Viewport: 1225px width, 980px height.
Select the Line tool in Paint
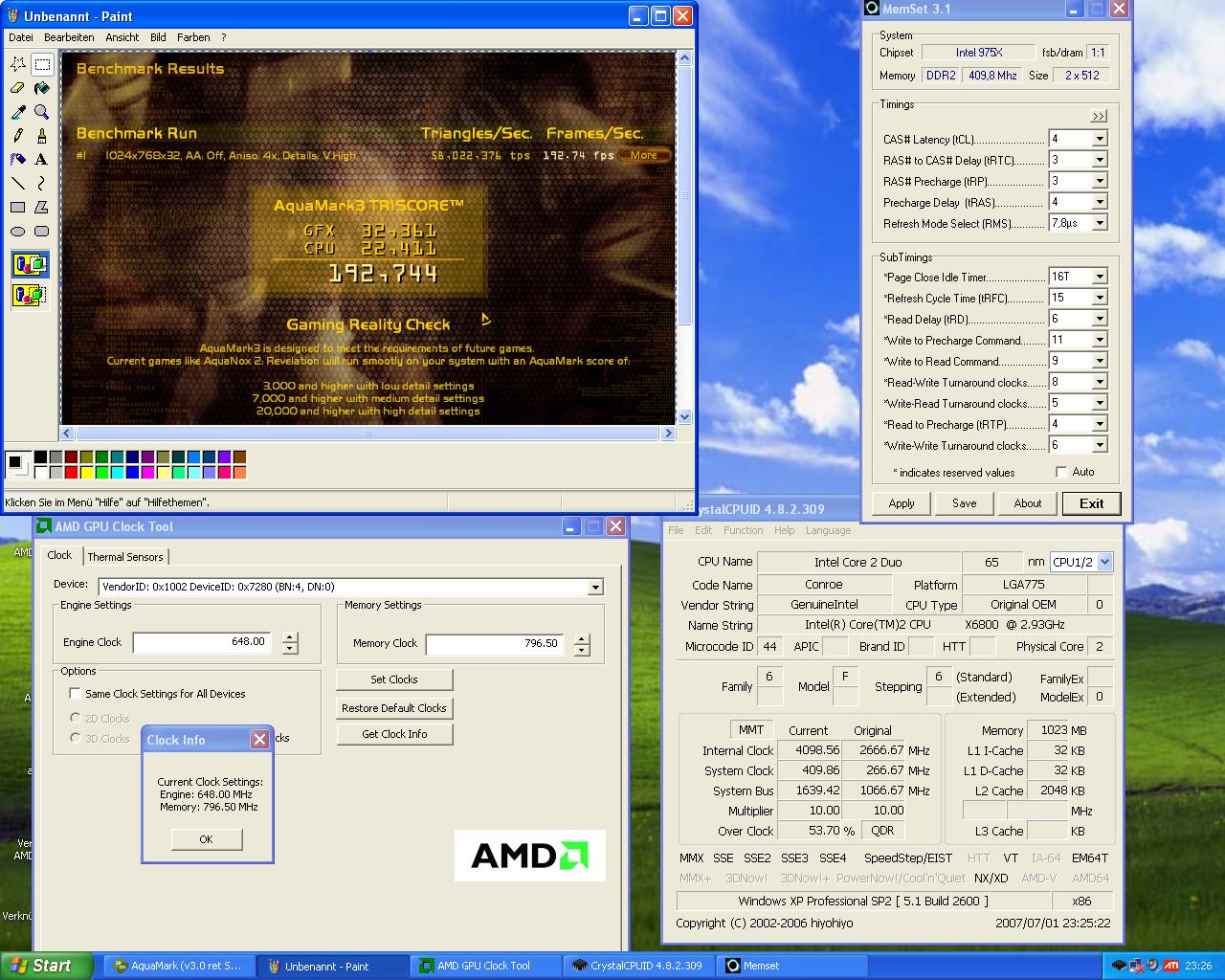pos(18,183)
